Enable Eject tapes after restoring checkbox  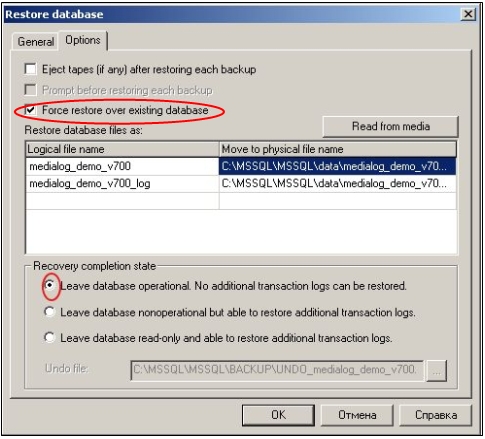pos(30,69)
